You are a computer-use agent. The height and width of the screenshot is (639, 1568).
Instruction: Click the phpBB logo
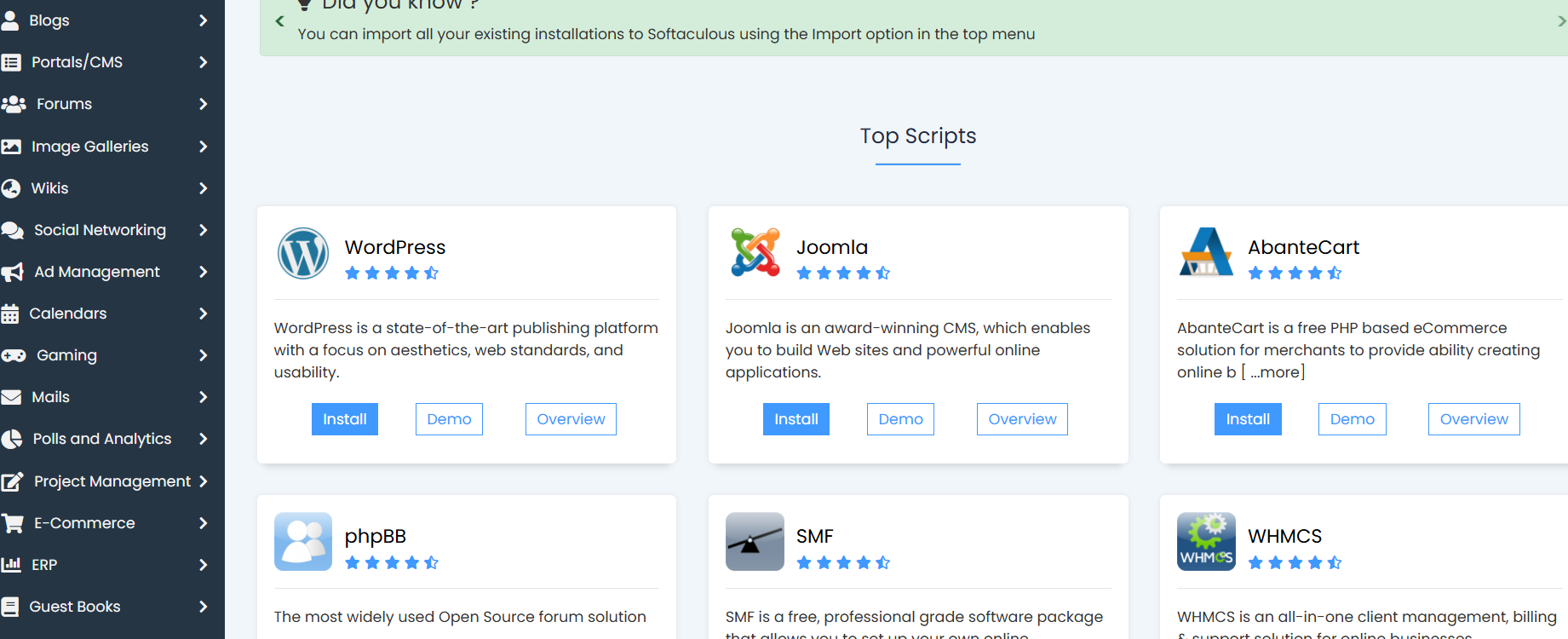click(x=303, y=541)
